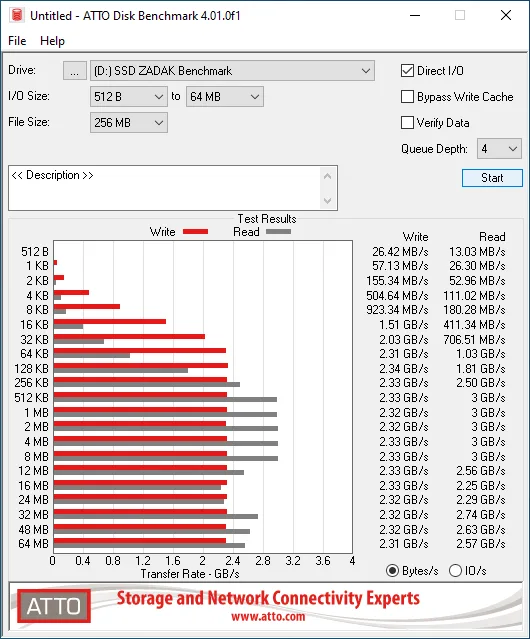Screen dimensions: 530x639
Task: Select the Bytes/s radio button
Action: [x=392, y=571]
